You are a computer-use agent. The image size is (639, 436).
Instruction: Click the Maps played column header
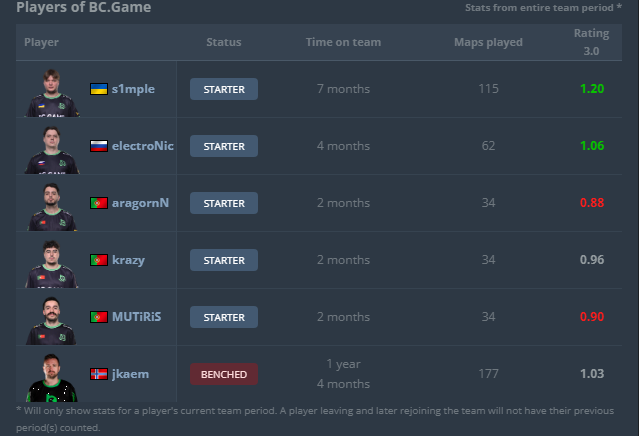[x=488, y=42]
